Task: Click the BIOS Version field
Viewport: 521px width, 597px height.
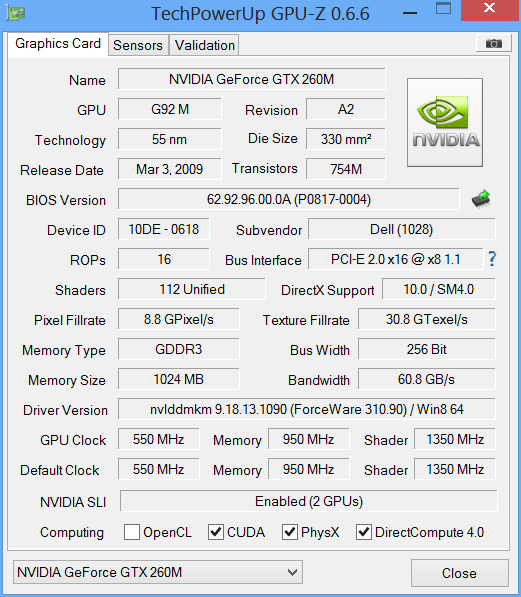Action: [289, 199]
